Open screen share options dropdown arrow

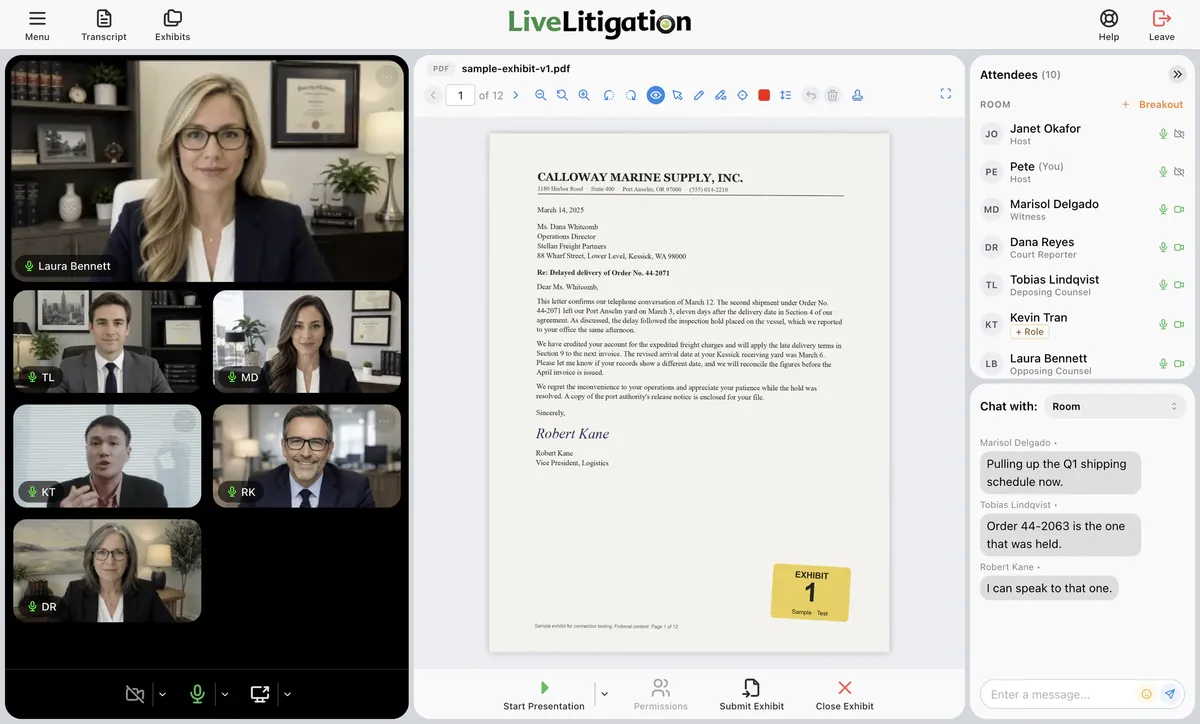[x=287, y=694]
